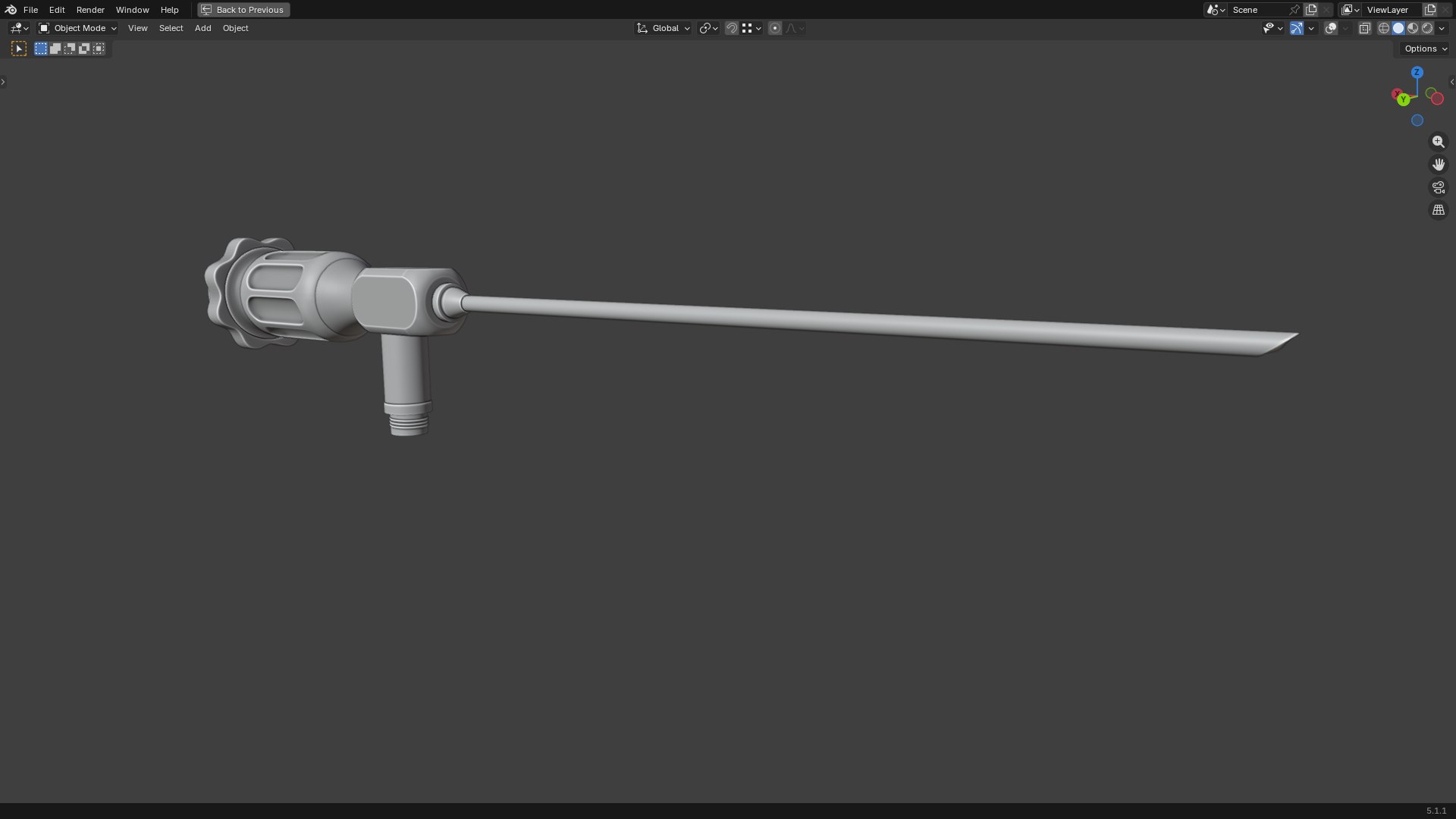This screenshot has height=819, width=1456.
Task: Open the editor type selector dropdown
Action: [19, 28]
